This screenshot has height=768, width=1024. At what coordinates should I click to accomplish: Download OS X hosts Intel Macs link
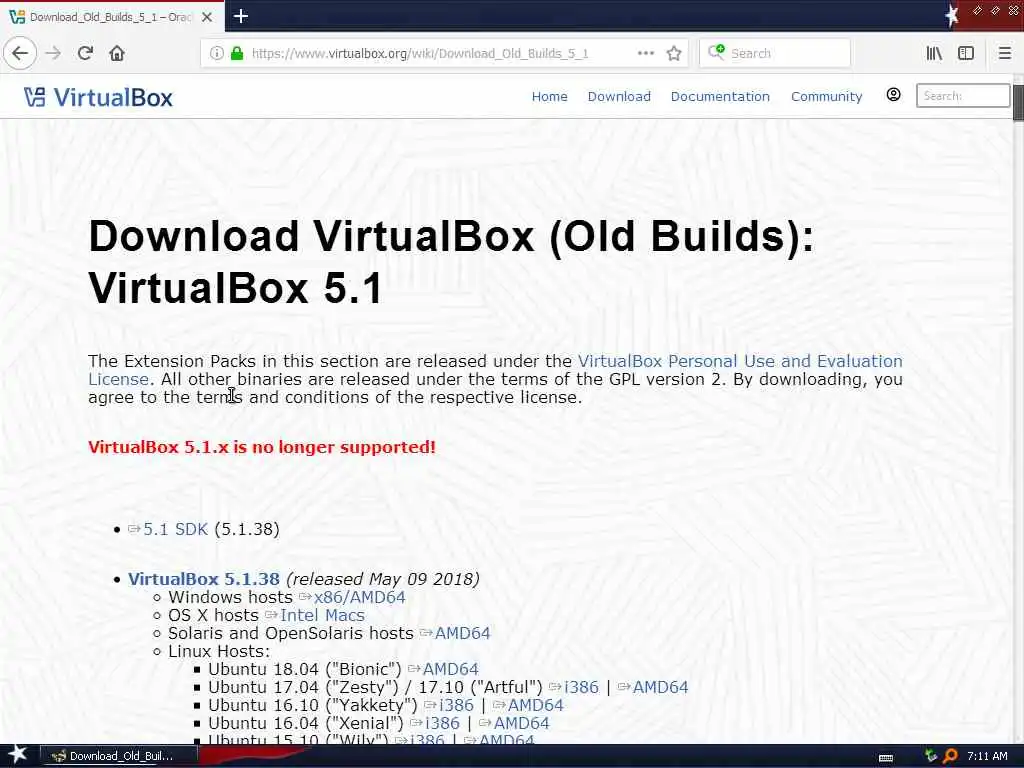pyautogui.click(x=322, y=615)
